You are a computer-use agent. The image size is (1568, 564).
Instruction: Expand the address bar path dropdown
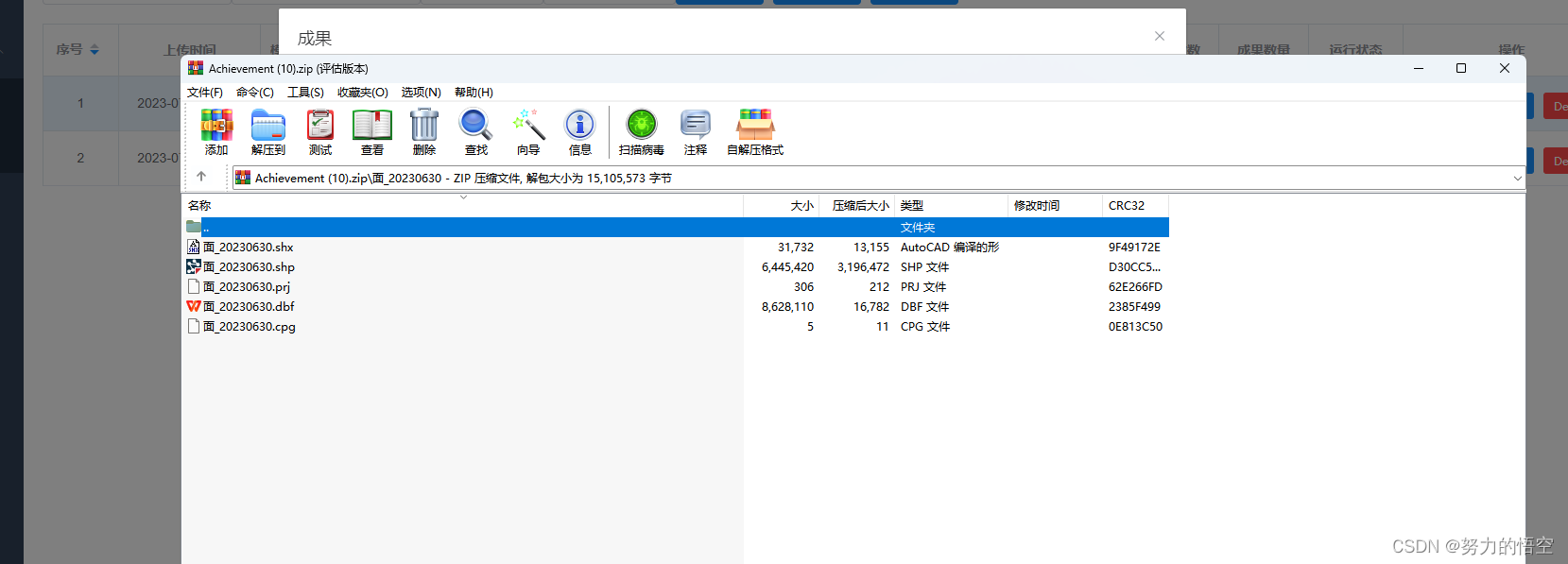tap(1517, 178)
